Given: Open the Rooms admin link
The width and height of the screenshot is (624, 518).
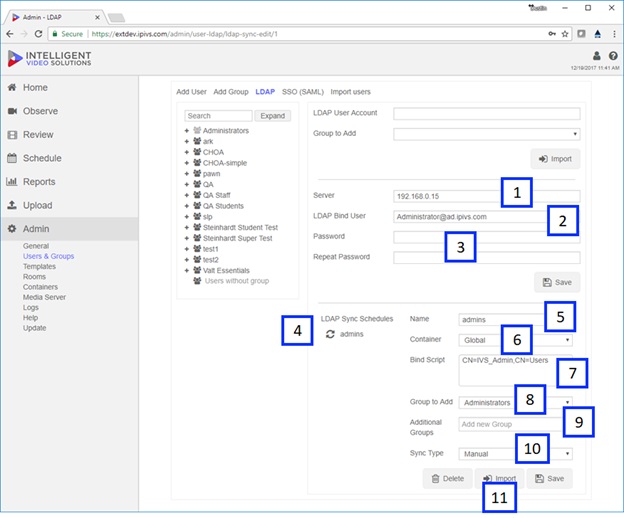Looking at the screenshot, I should point(34,277).
